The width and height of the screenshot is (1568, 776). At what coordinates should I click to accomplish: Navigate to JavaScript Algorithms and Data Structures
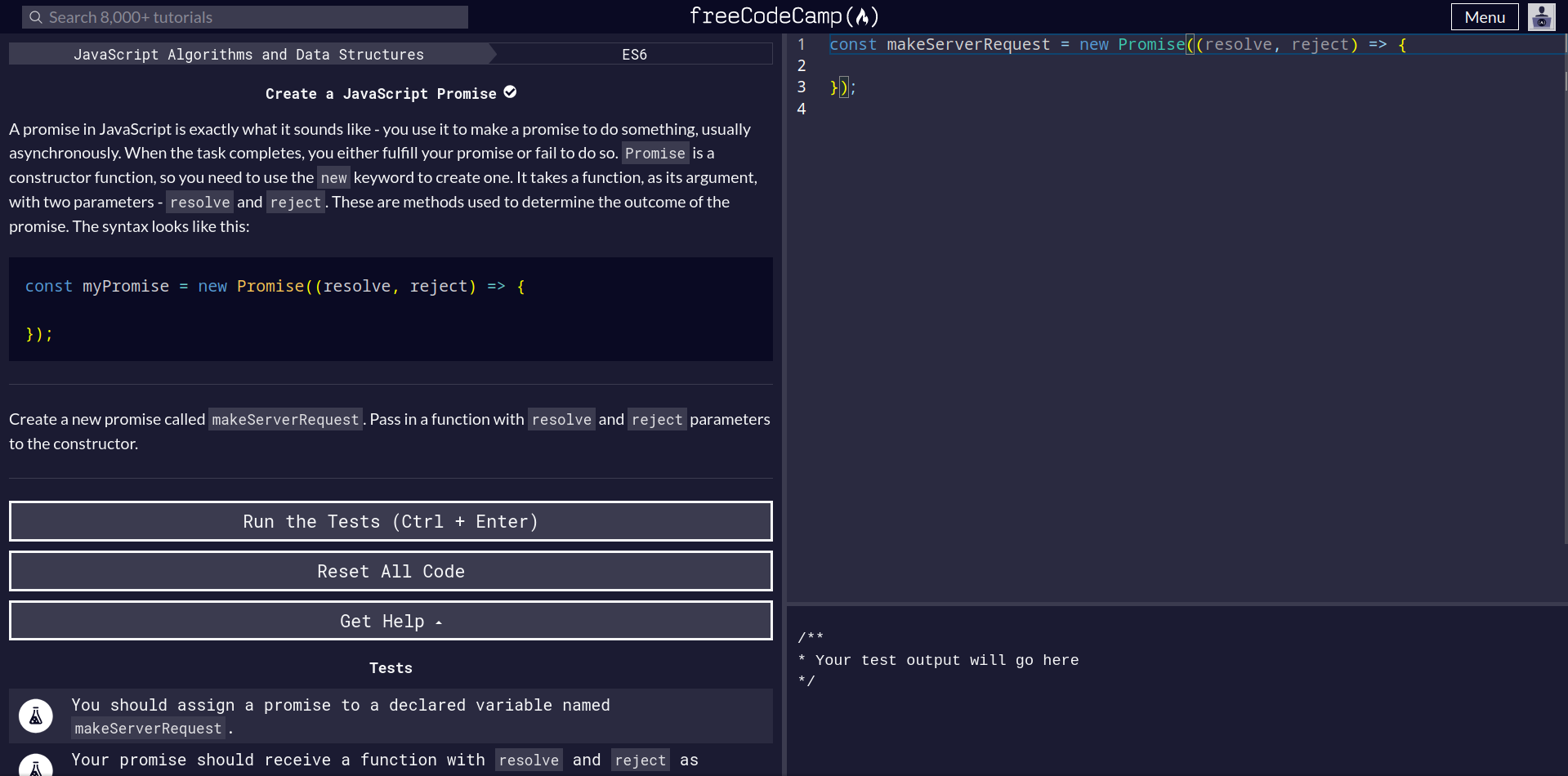pyautogui.click(x=249, y=54)
